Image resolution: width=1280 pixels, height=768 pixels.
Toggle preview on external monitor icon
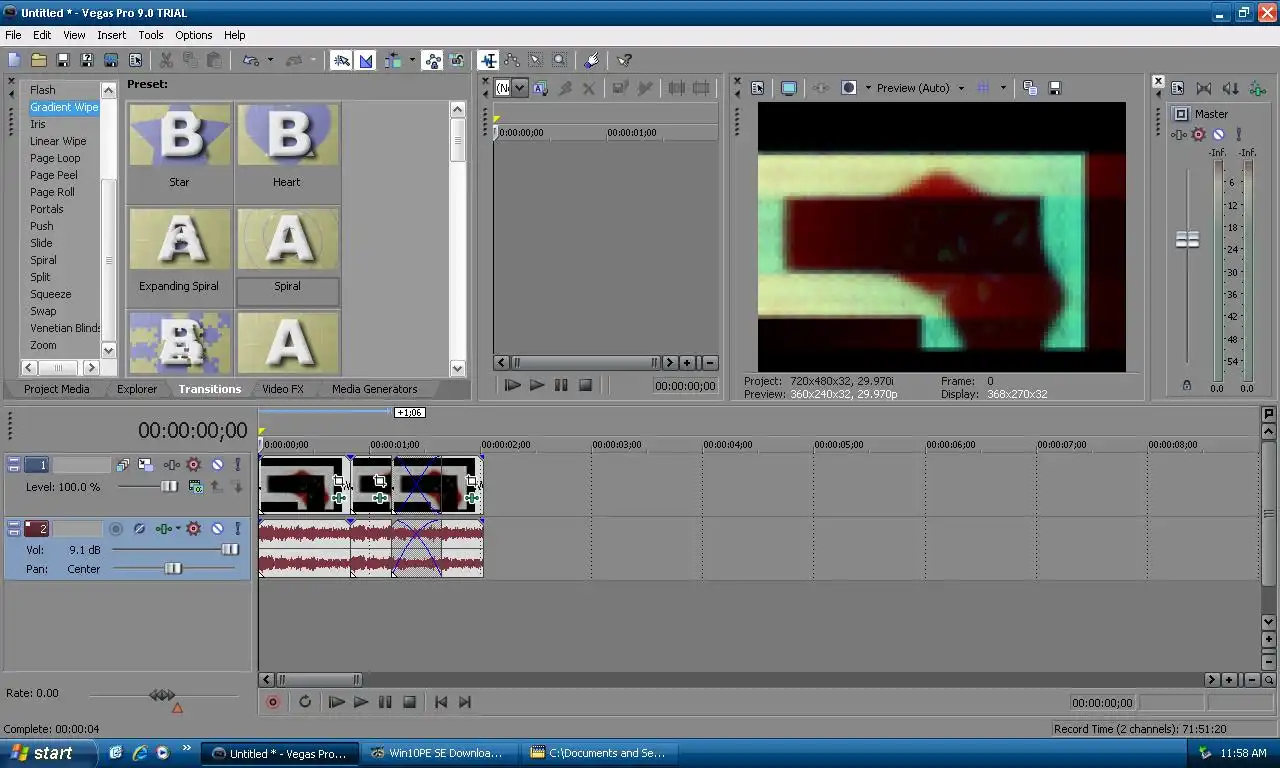788,88
